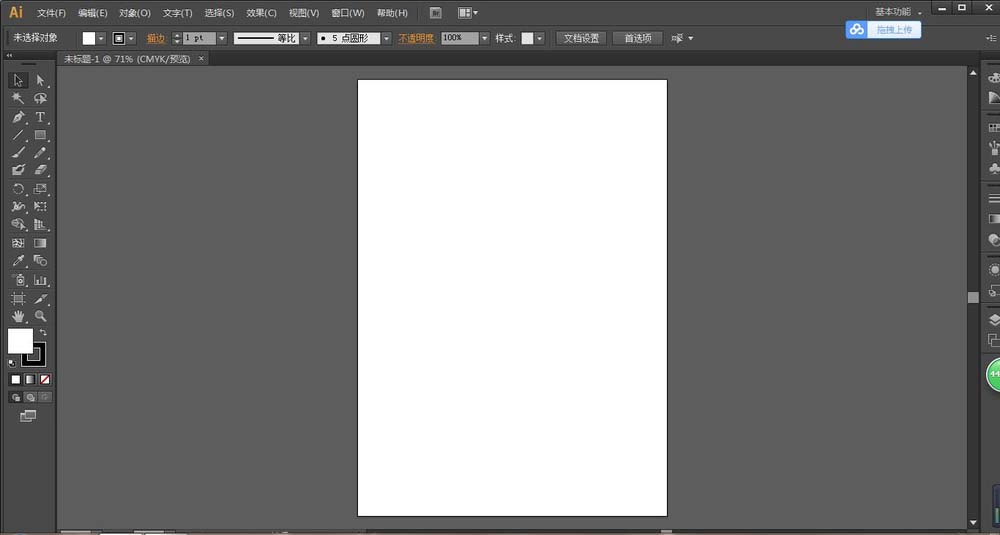Select the Pen tool
This screenshot has width=1000, height=535.
[x=18, y=117]
